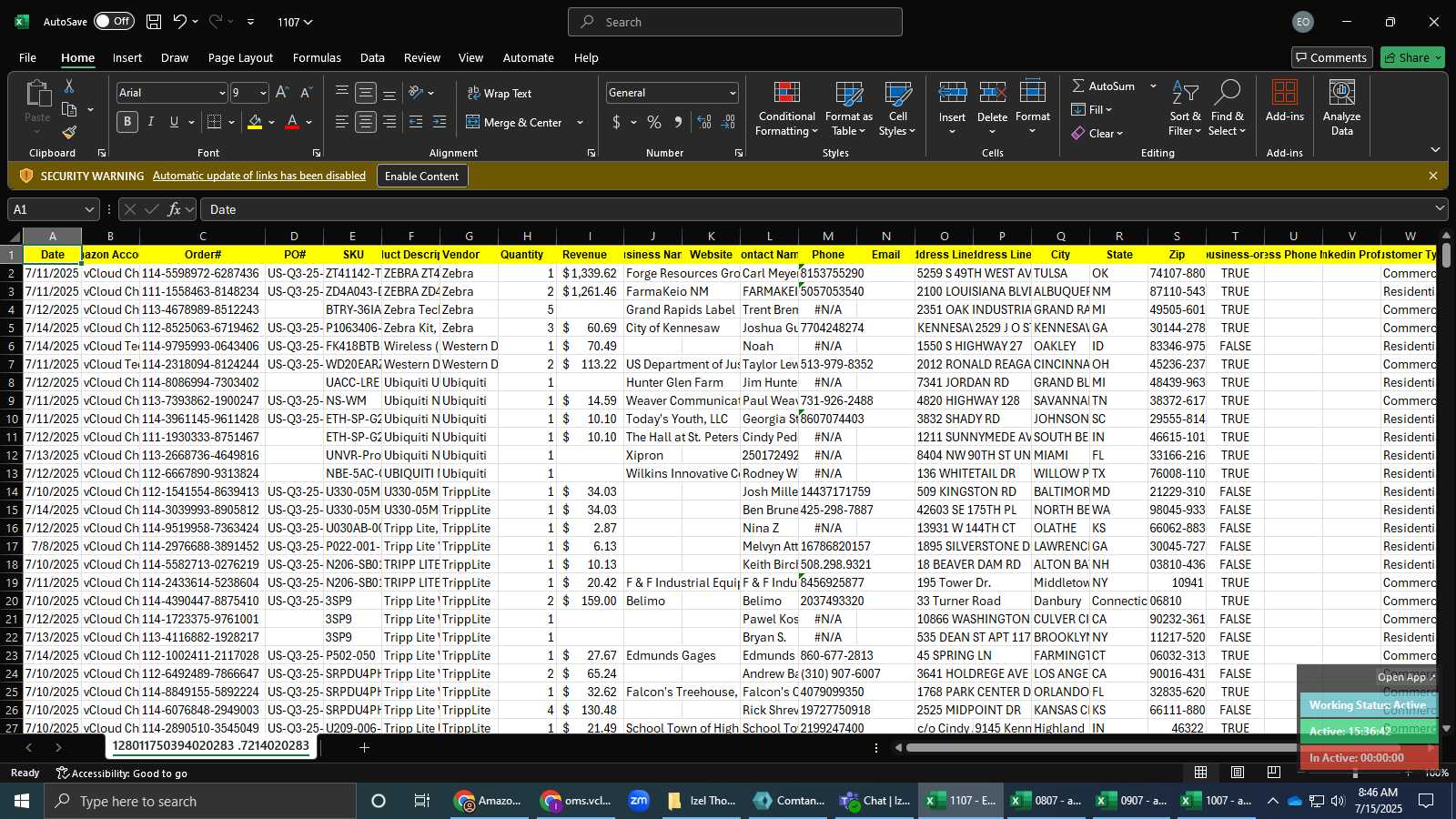This screenshot has width=1456, height=819.
Task: Open the font name dropdown (Arial)
Action: coord(222,93)
